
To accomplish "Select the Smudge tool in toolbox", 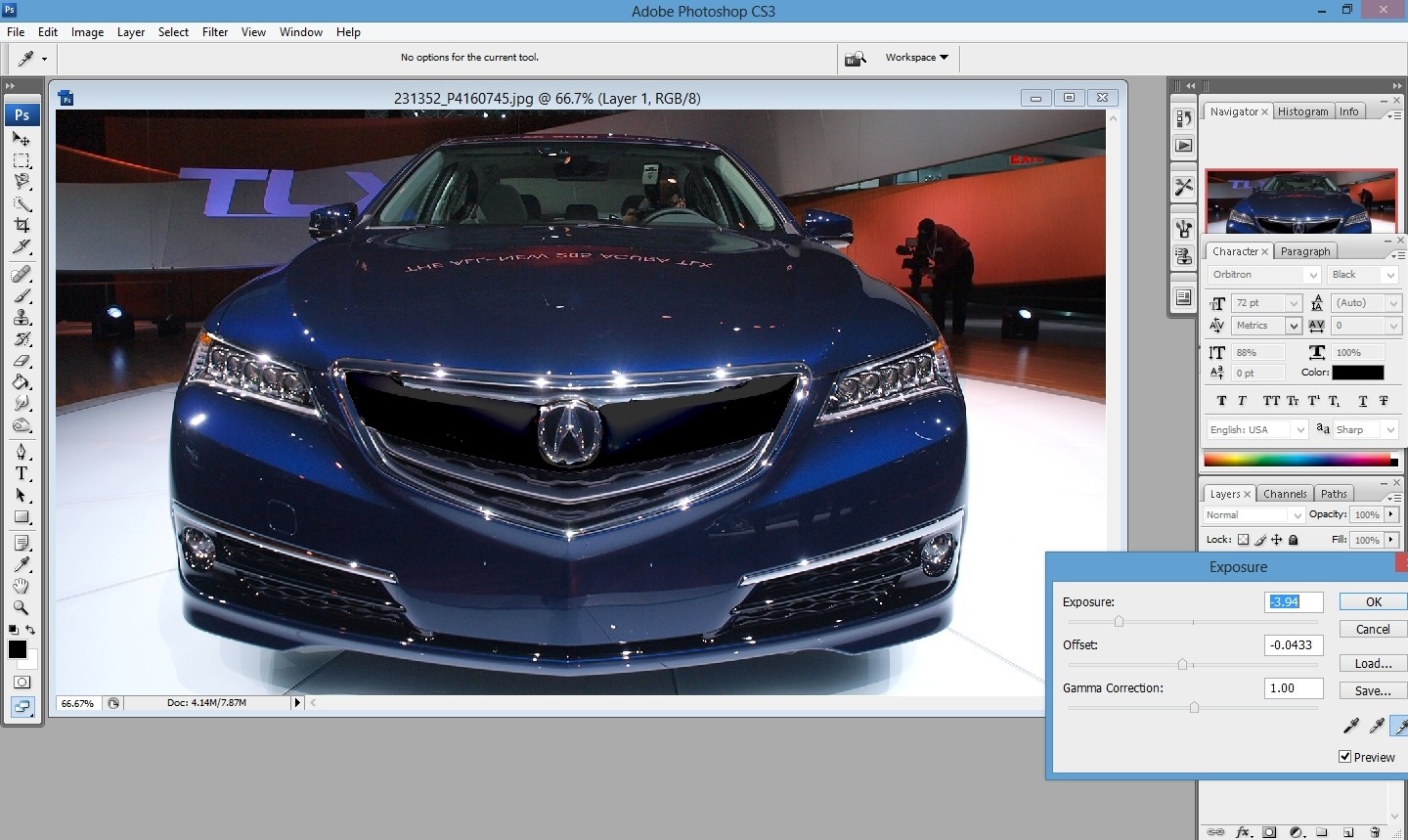I will (22, 403).
